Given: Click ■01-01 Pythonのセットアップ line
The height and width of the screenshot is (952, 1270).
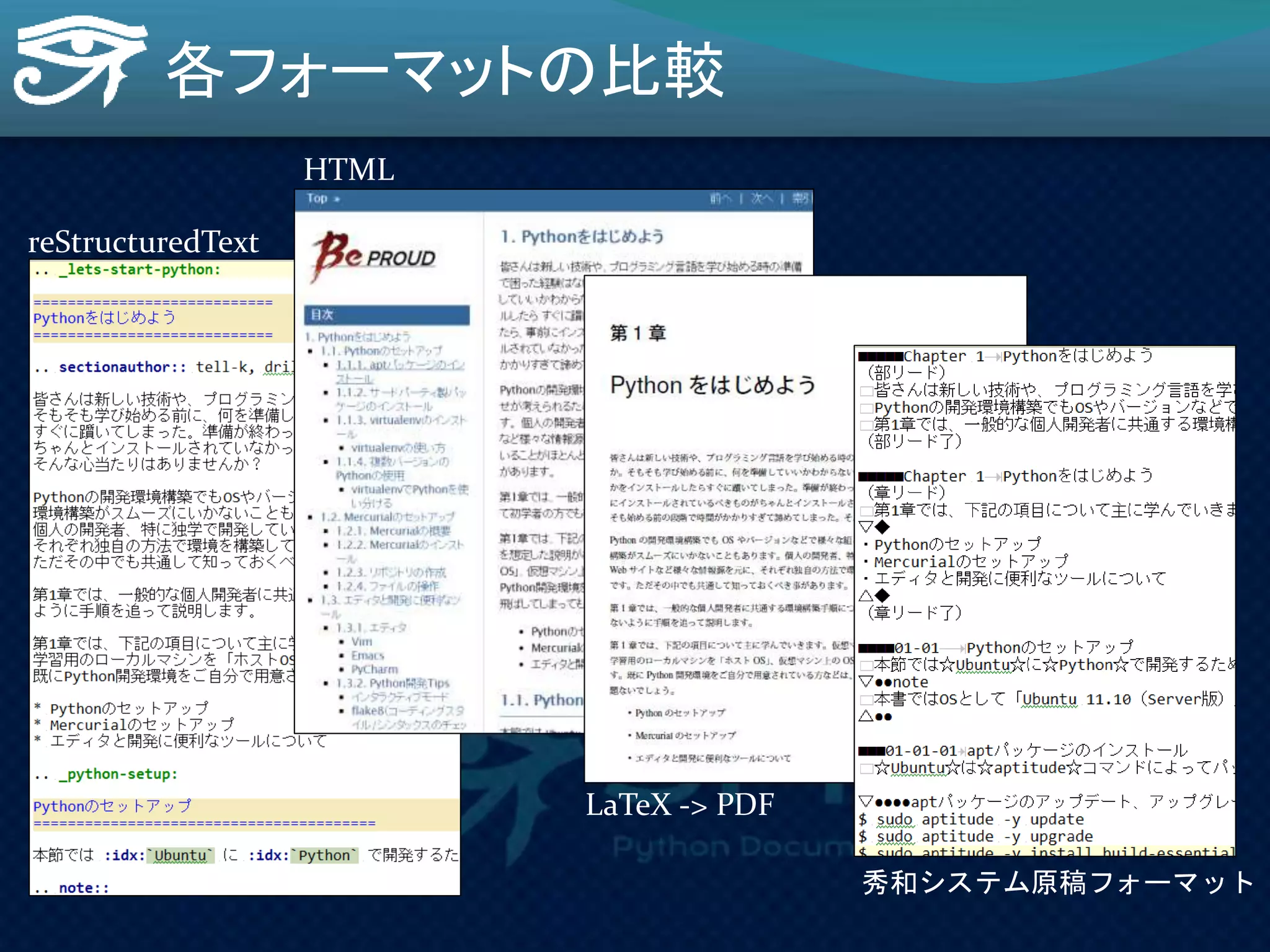Looking at the screenshot, I should click(x=996, y=648).
